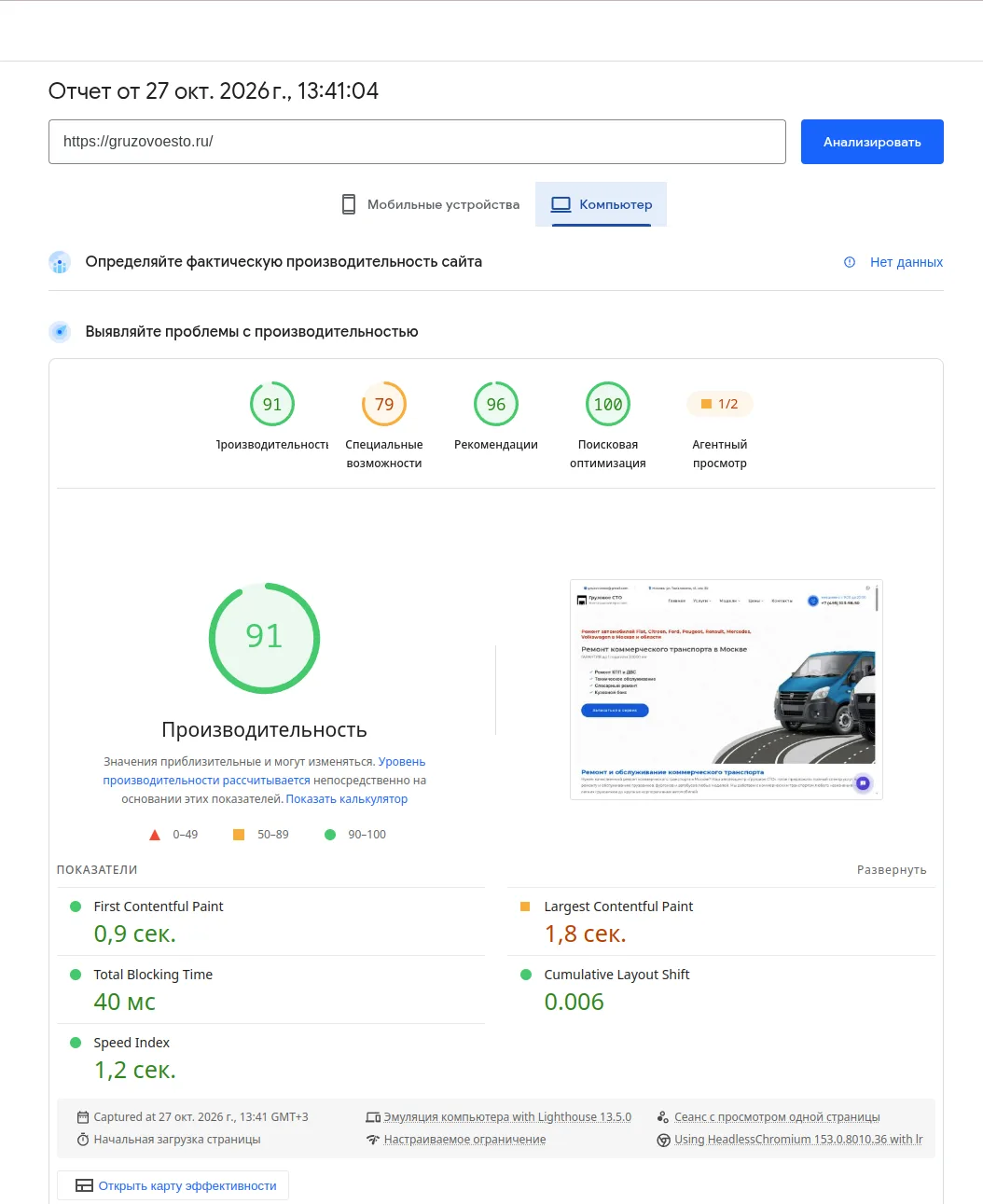The height and width of the screenshot is (1204, 983).
Task: Open the Рекомендации score gauge 96
Action: tap(496, 405)
